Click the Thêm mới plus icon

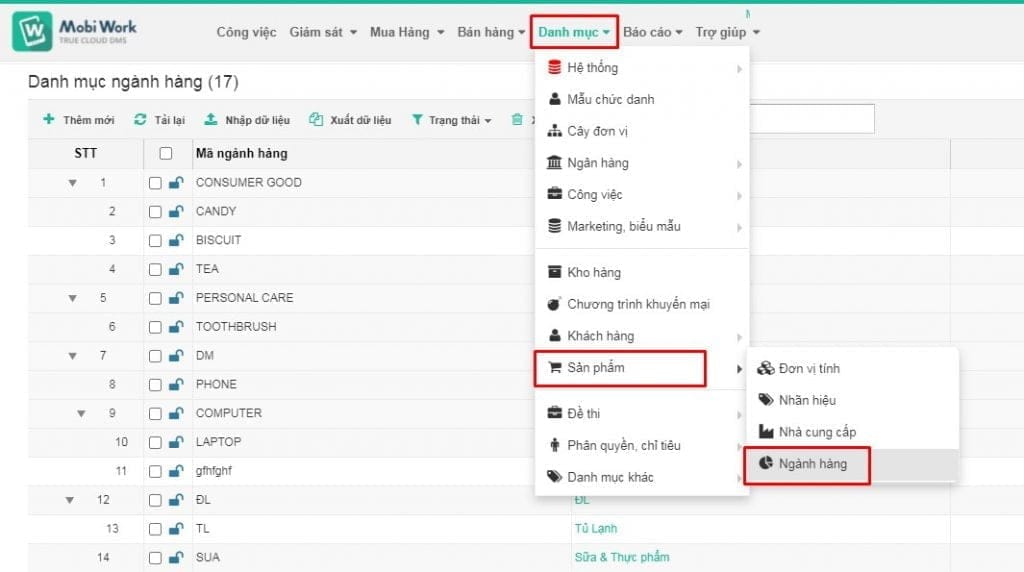(x=48, y=120)
